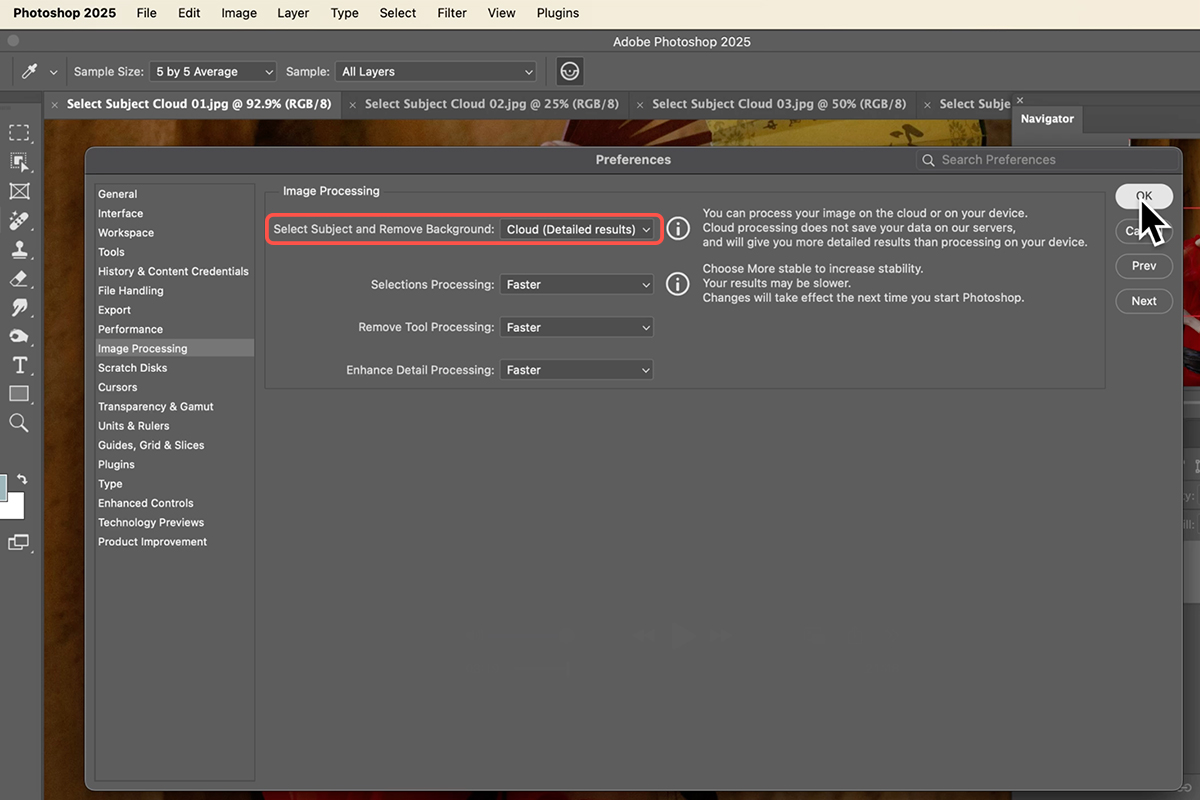Screen dimensions: 1200x800
Task: Click the Next button in Preferences
Action: 1144,301
